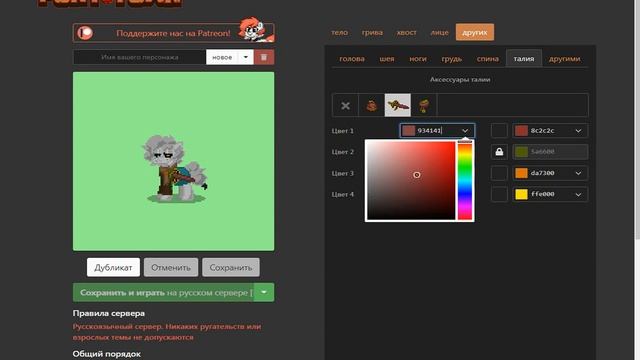
Task: Click the Аксессуары талии heading
Action: click(460, 80)
